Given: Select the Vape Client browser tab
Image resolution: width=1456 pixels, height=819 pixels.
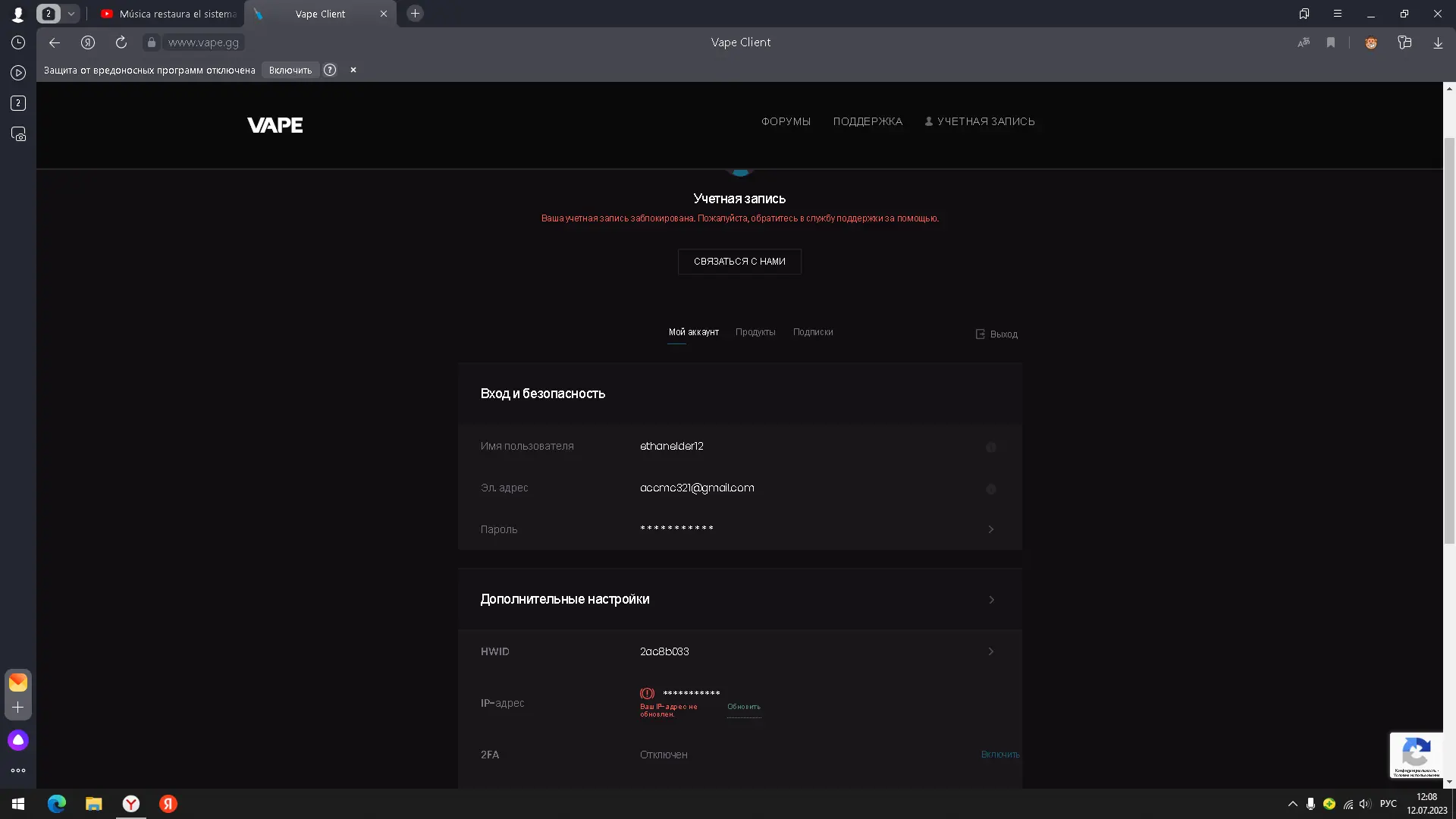Looking at the screenshot, I should point(320,14).
